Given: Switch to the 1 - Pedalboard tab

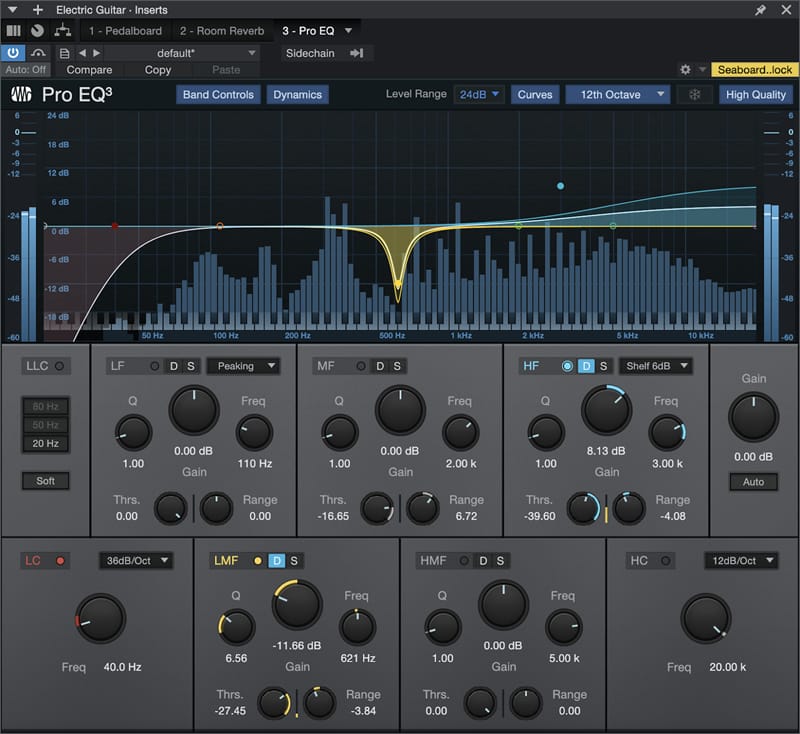Looking at the screenshot, I should pos(125,31).
